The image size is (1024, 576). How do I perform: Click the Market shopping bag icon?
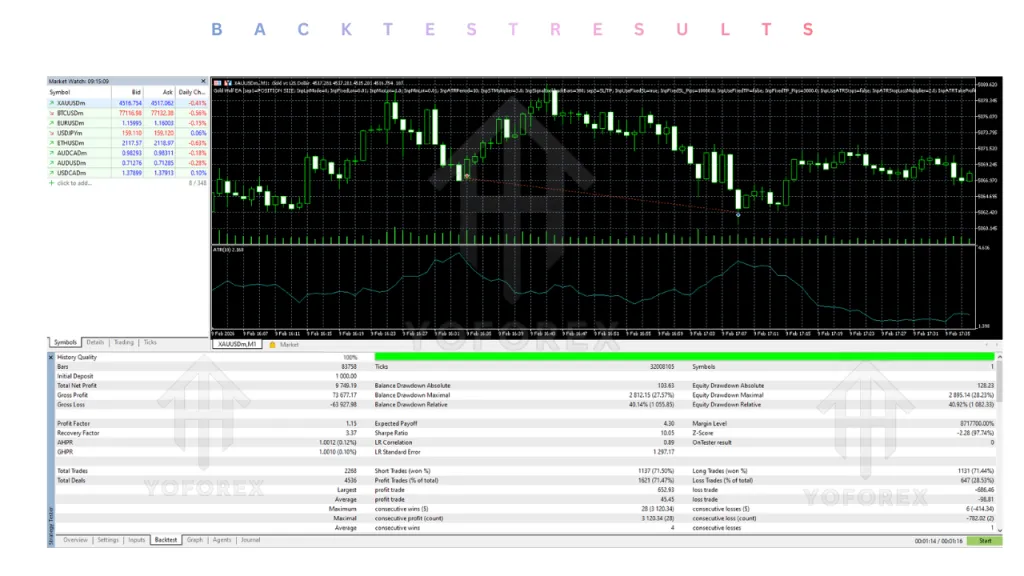pos(272,345)
